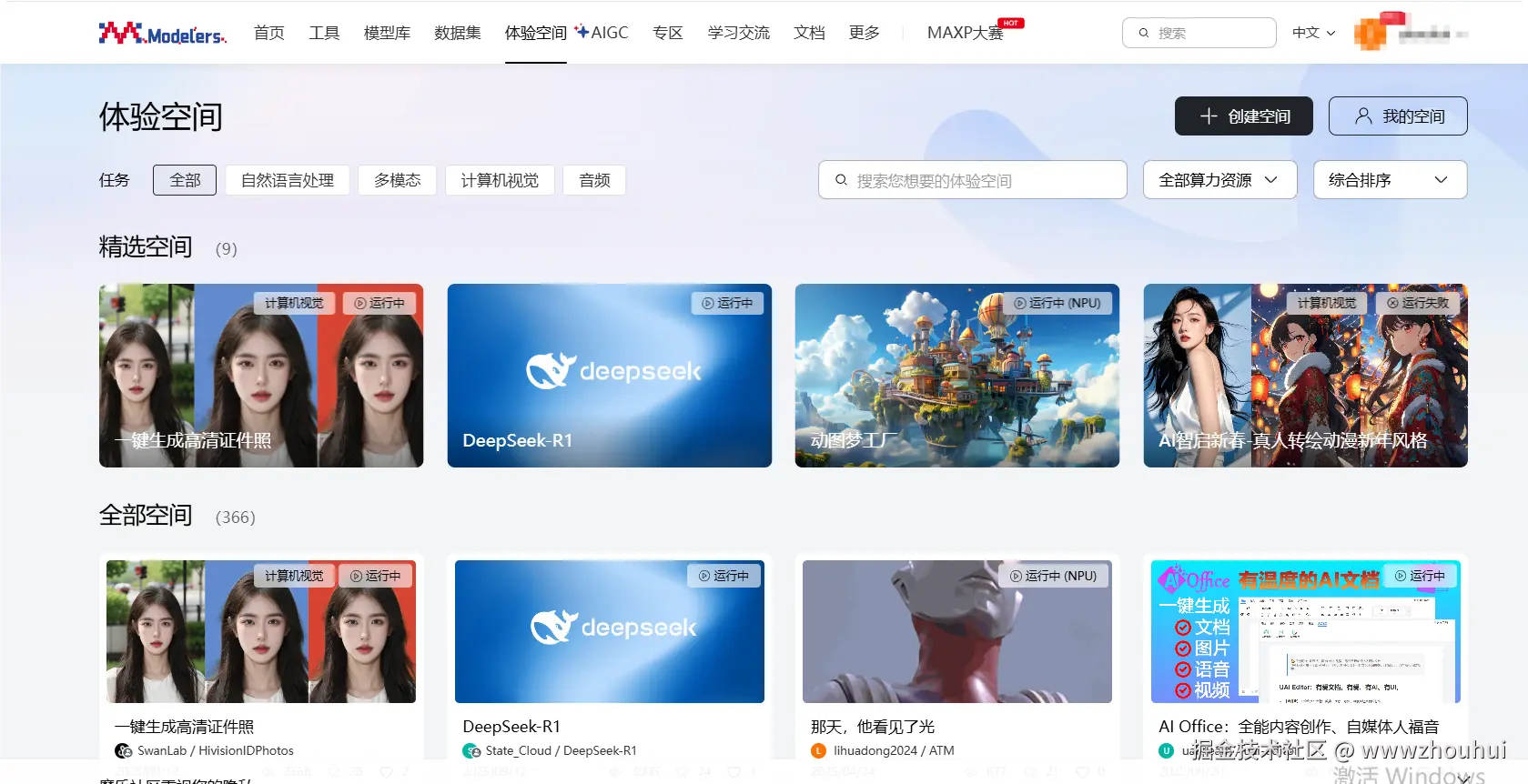Image resolution: width=1528 pixels, height=784 pixels.
Task: Click the DeepSeek-R1 title in 全部空间
Action: pos(511,727)
